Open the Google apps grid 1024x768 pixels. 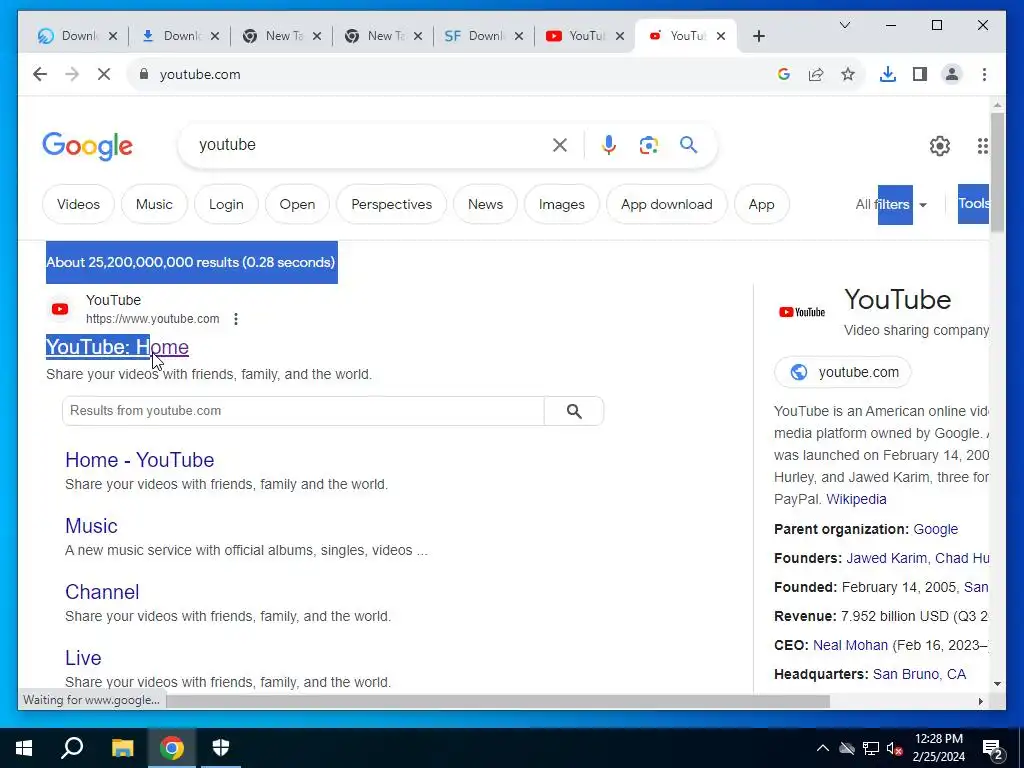point(983,146)
